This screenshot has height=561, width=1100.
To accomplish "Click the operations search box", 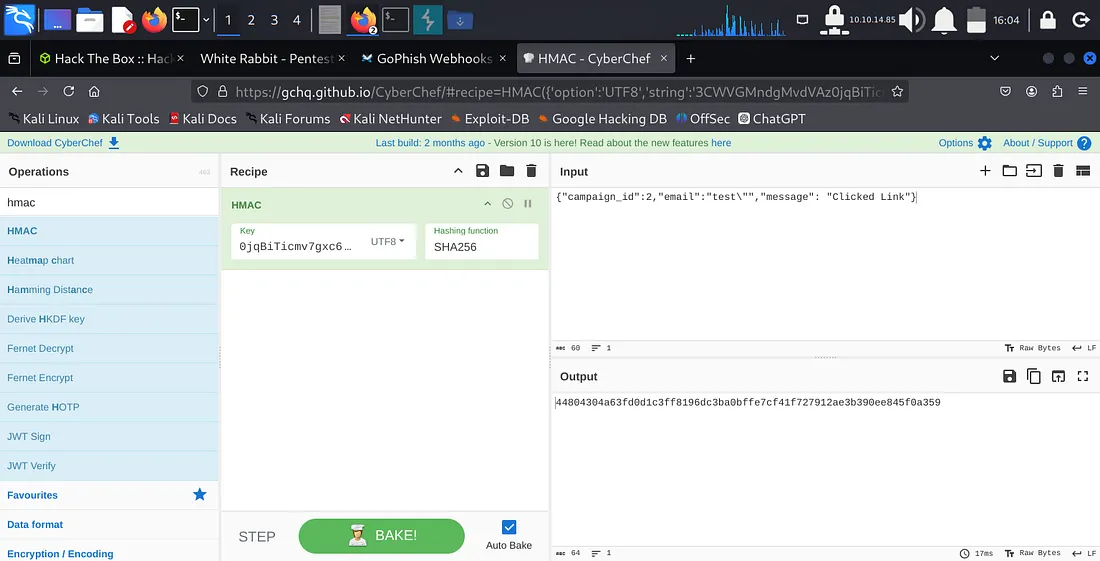I will click(x=109, y=202).
